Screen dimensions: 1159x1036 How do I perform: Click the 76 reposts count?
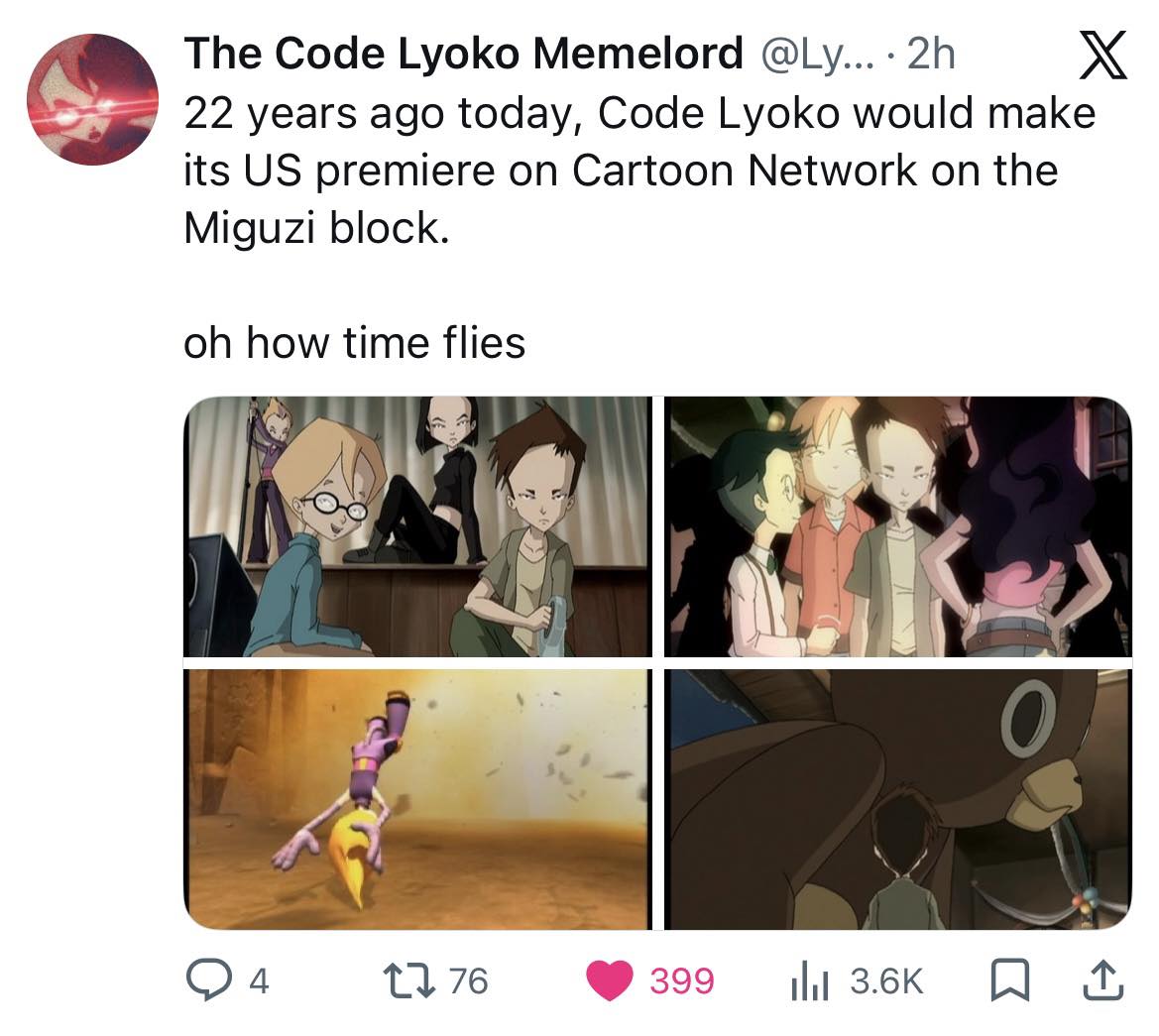pos(469,981)
